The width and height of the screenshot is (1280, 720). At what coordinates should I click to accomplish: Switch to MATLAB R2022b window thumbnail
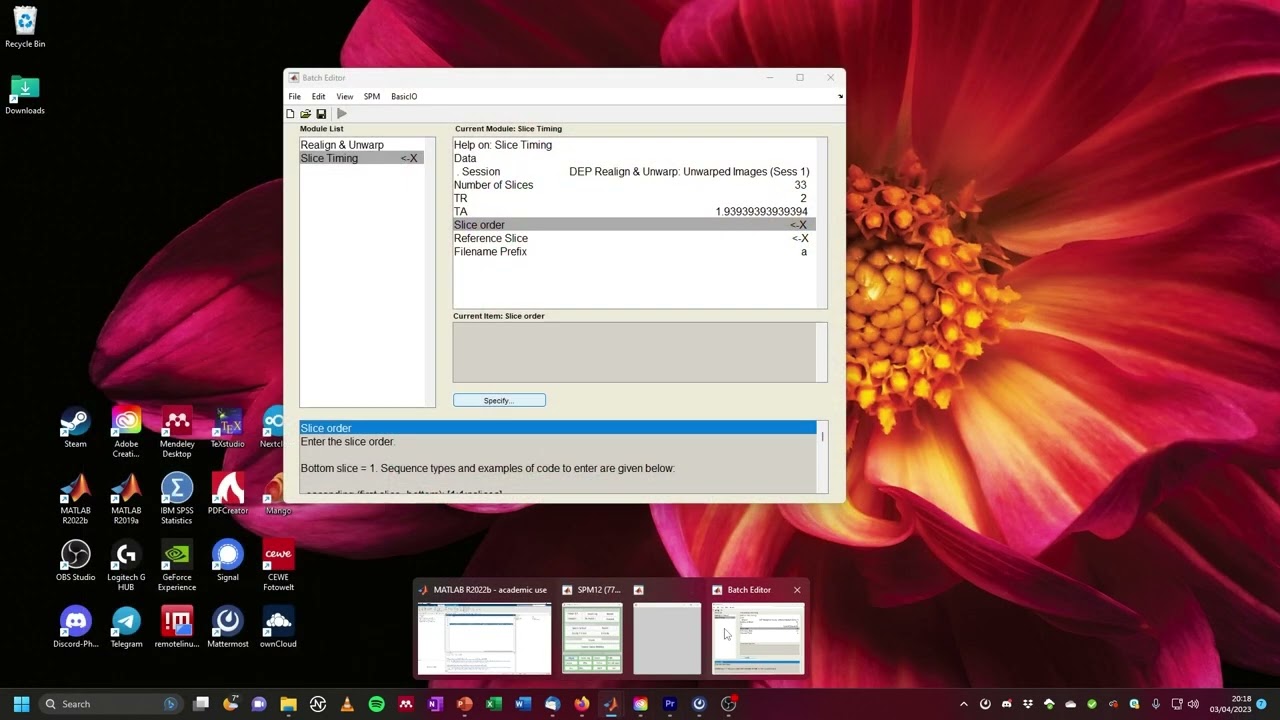point(484,638)
